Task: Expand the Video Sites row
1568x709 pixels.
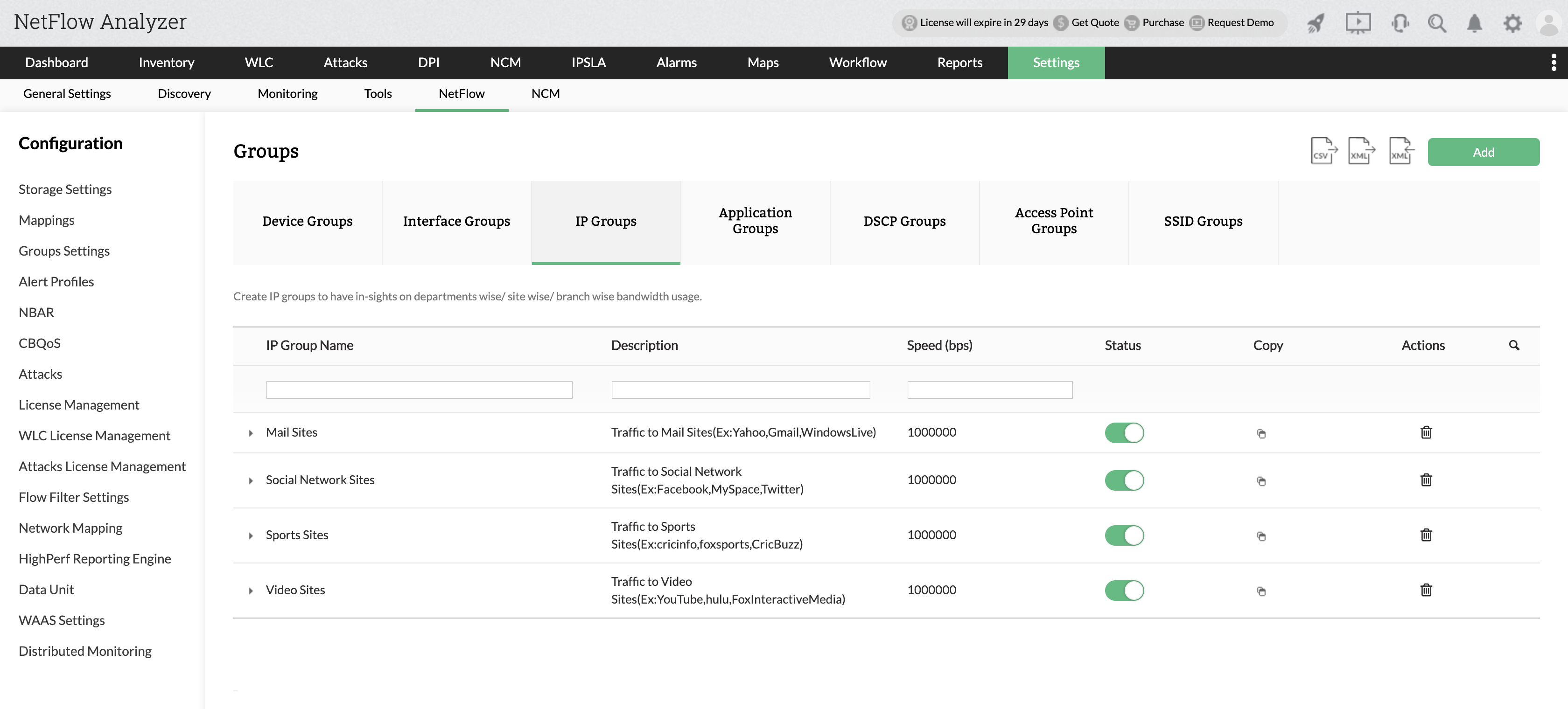Action: click(x=250, y=591)
